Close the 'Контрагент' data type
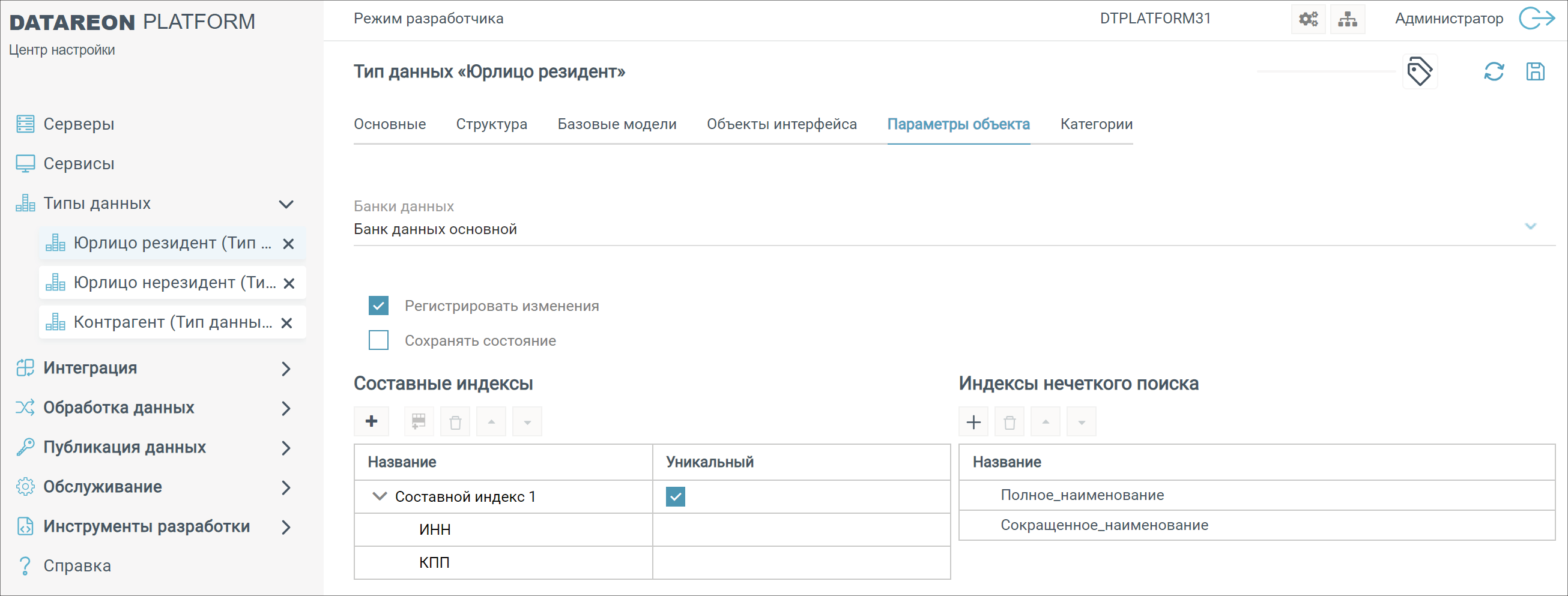Image resolution: width=1568 pixels, height=596 pixels. (288, 323)
